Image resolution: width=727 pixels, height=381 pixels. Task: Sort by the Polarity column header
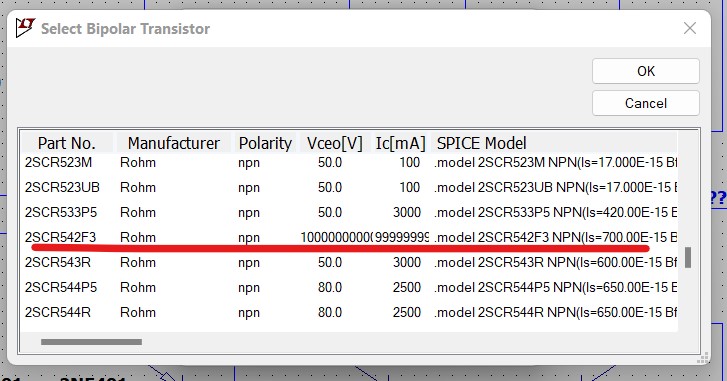pyautogui.click(x=265, y=143)
